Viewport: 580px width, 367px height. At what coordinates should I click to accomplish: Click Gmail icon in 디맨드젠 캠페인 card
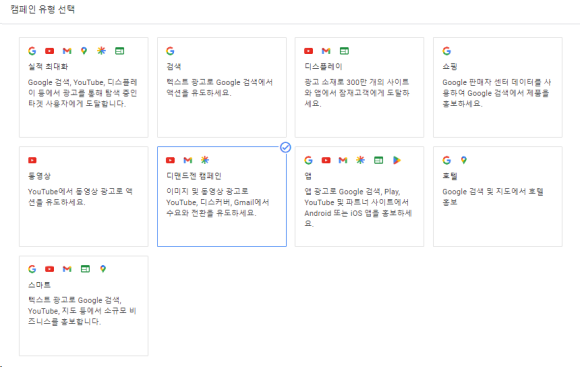(x=188, y=160)
